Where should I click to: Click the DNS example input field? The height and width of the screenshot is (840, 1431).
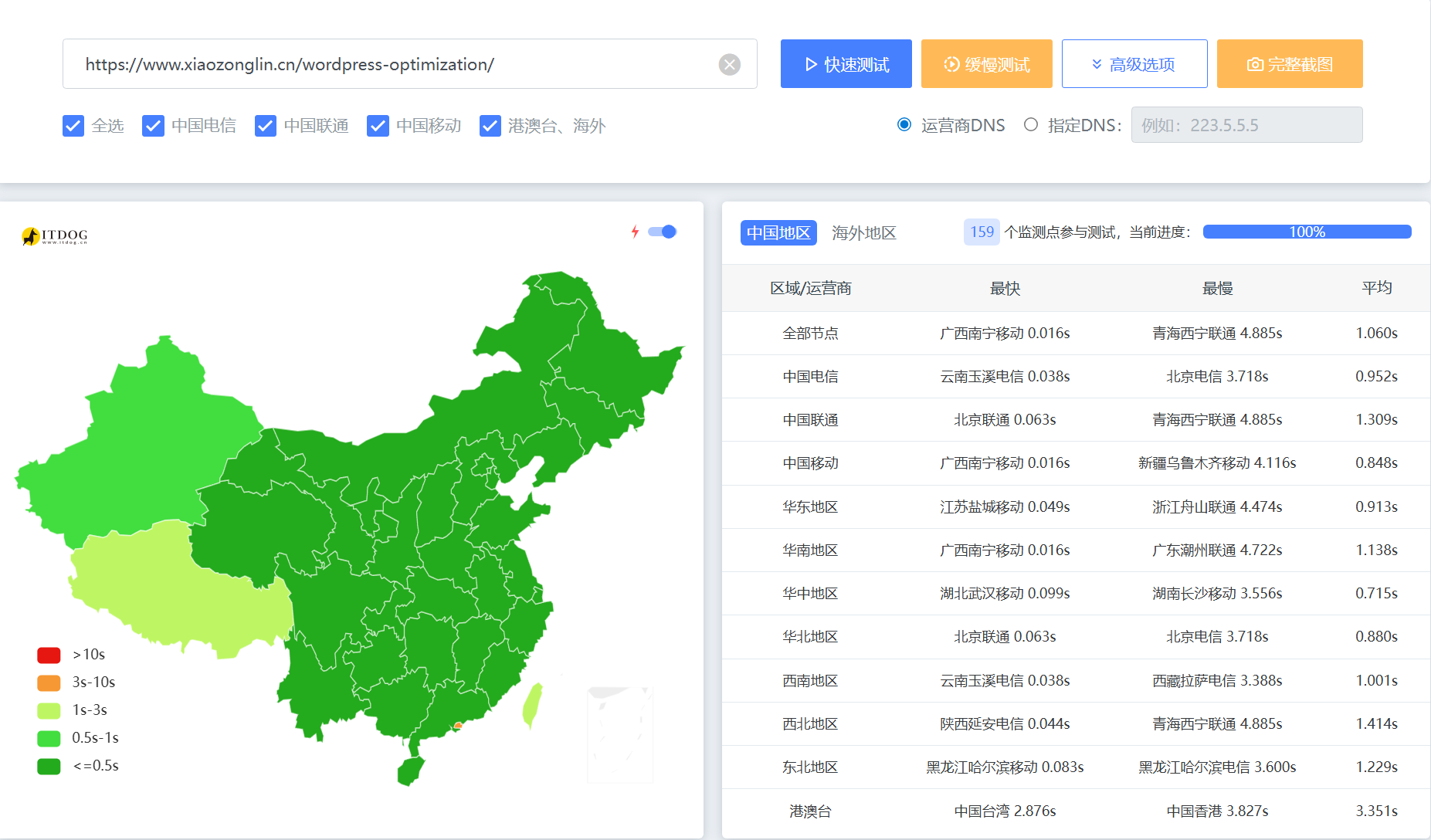1246,124
